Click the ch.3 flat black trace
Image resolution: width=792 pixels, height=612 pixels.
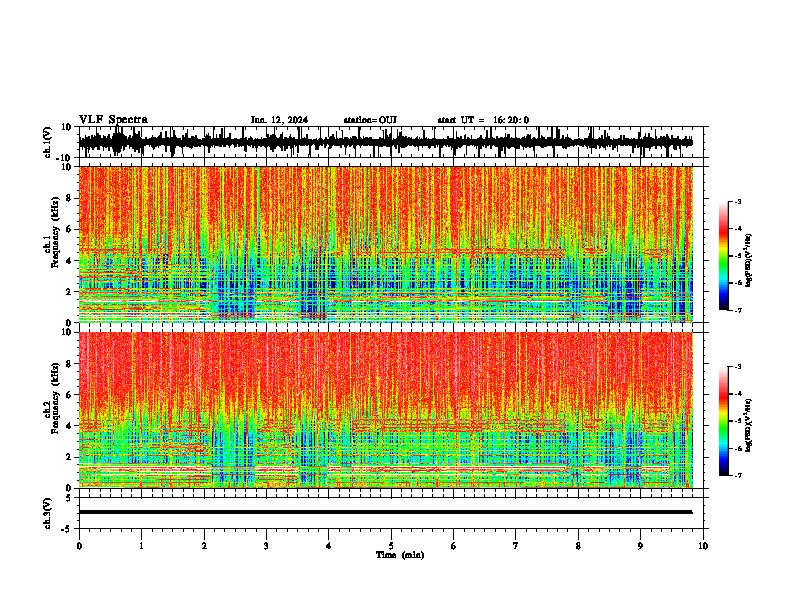tap(385, 512)
